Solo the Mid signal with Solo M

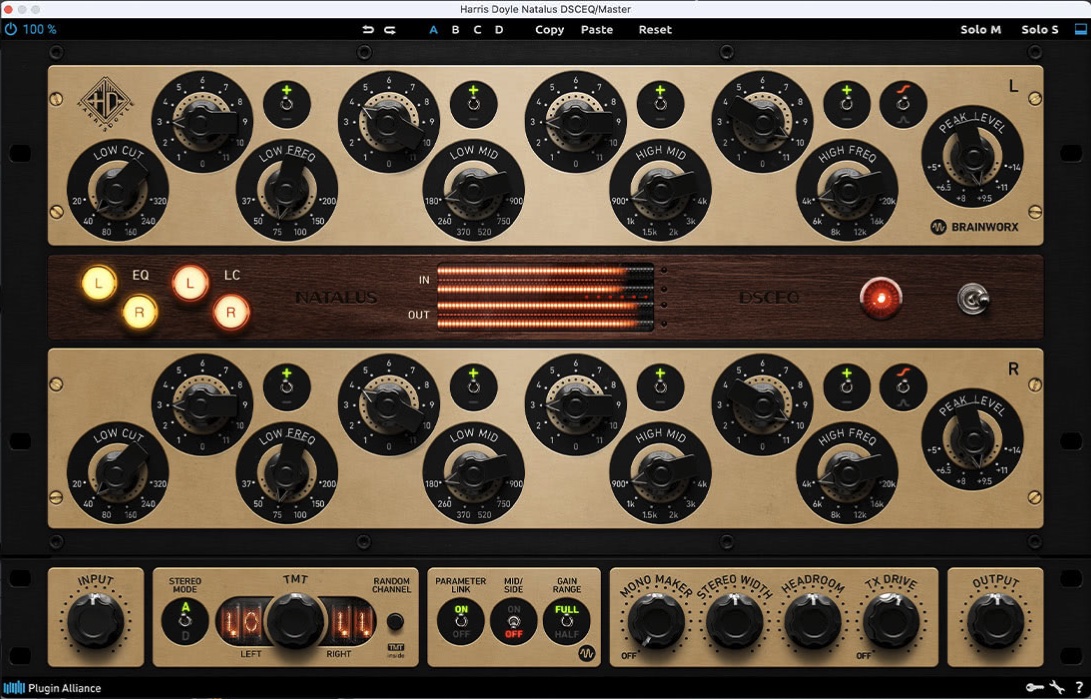(x=980, y=29)
